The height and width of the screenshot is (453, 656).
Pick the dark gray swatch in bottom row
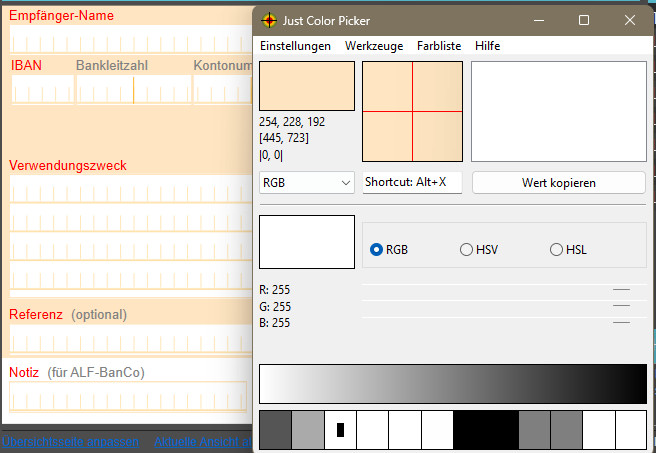point(275,430)
